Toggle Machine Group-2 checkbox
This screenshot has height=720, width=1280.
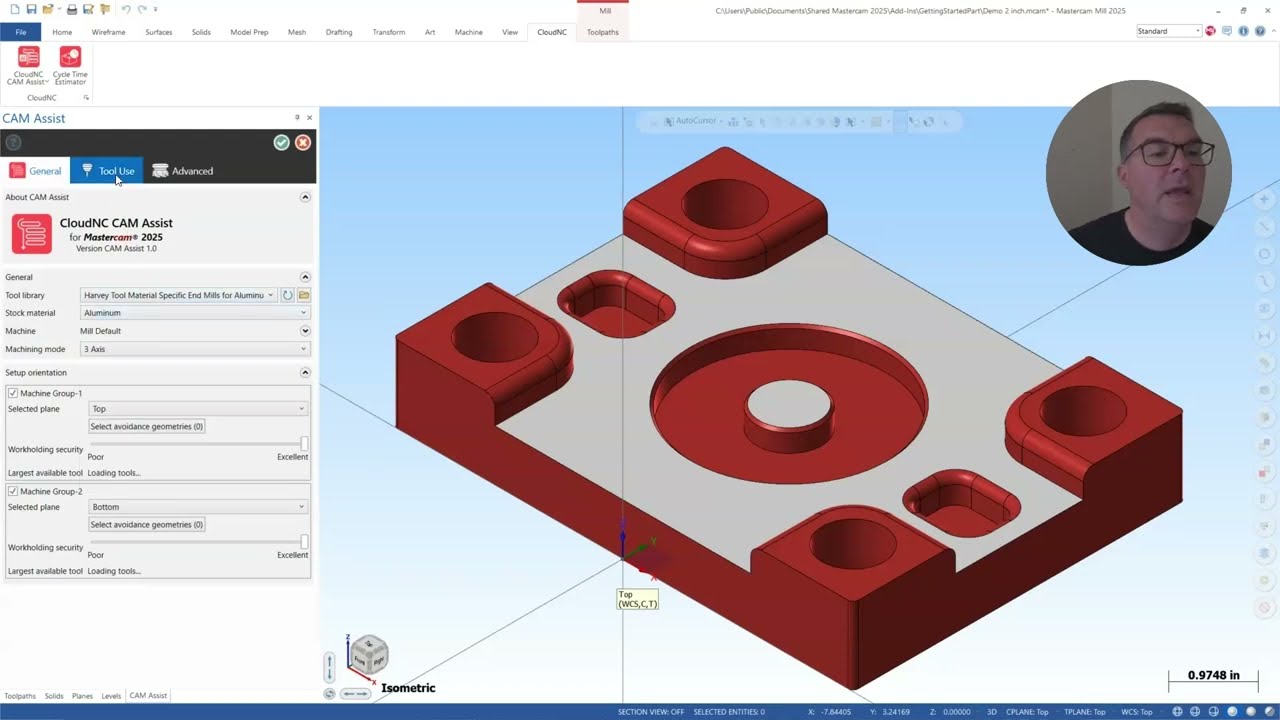[13, 491]
